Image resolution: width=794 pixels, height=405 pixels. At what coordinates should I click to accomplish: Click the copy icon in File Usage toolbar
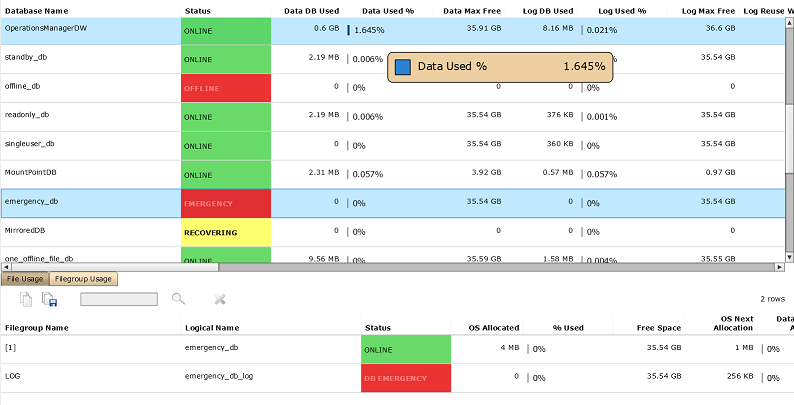click(x=27, y=299)
